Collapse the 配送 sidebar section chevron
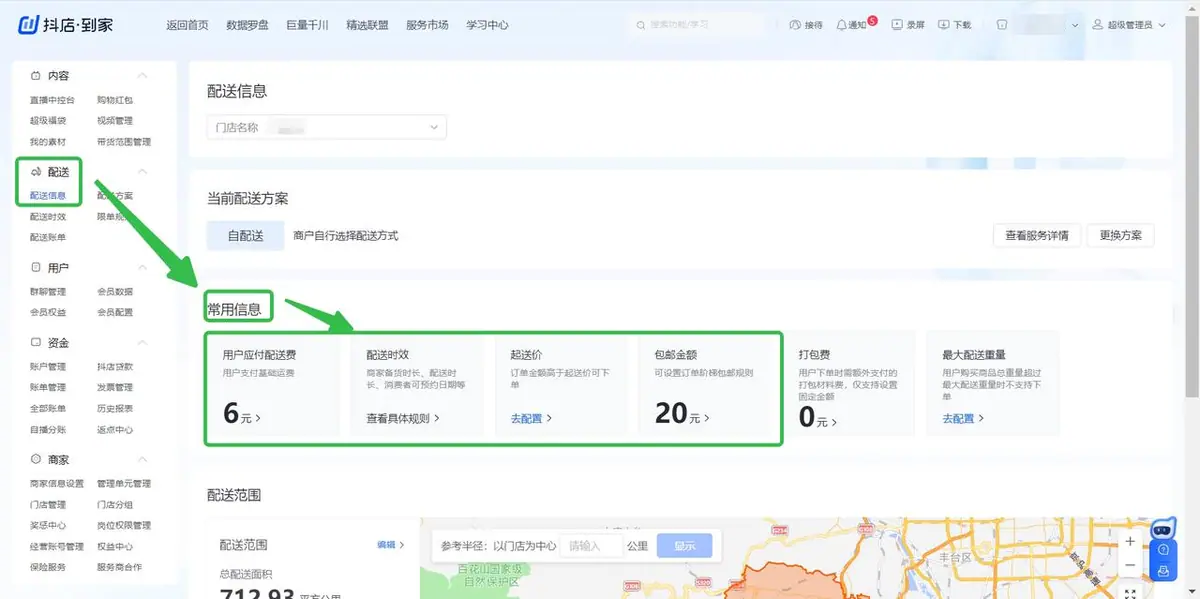The image size is (1200, 599). pos(142,172)
